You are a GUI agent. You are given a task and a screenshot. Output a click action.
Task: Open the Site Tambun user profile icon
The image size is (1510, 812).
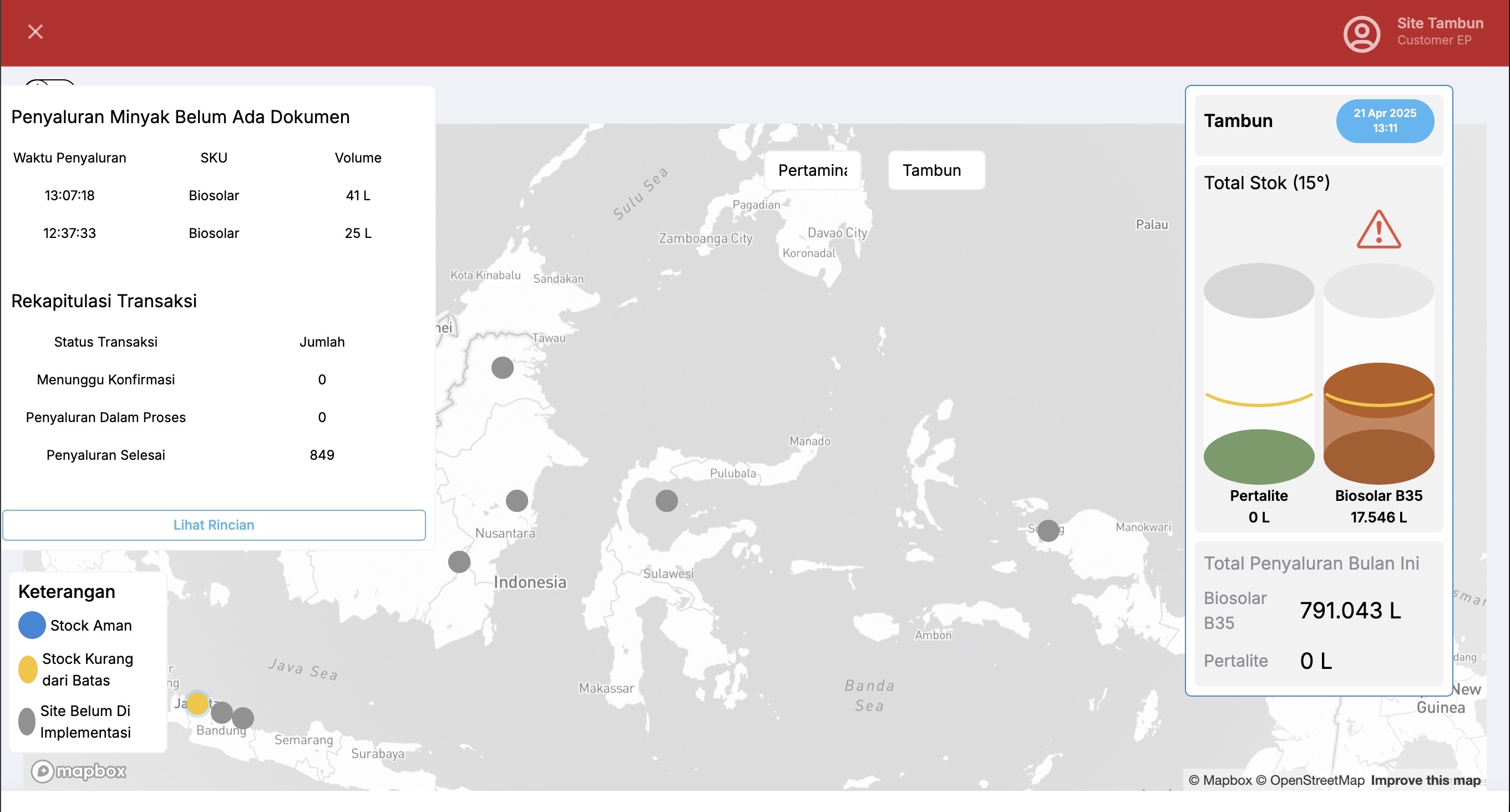click(1361, 33)
